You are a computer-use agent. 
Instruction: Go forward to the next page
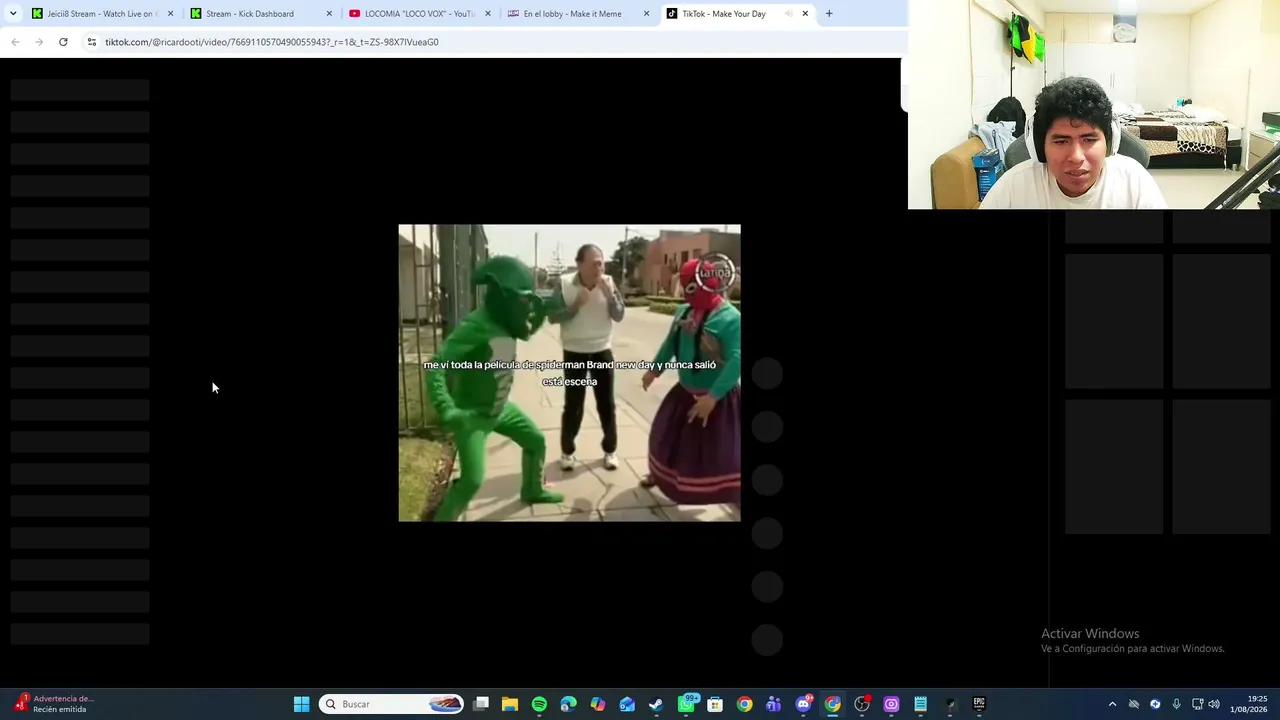click(39, 42)
